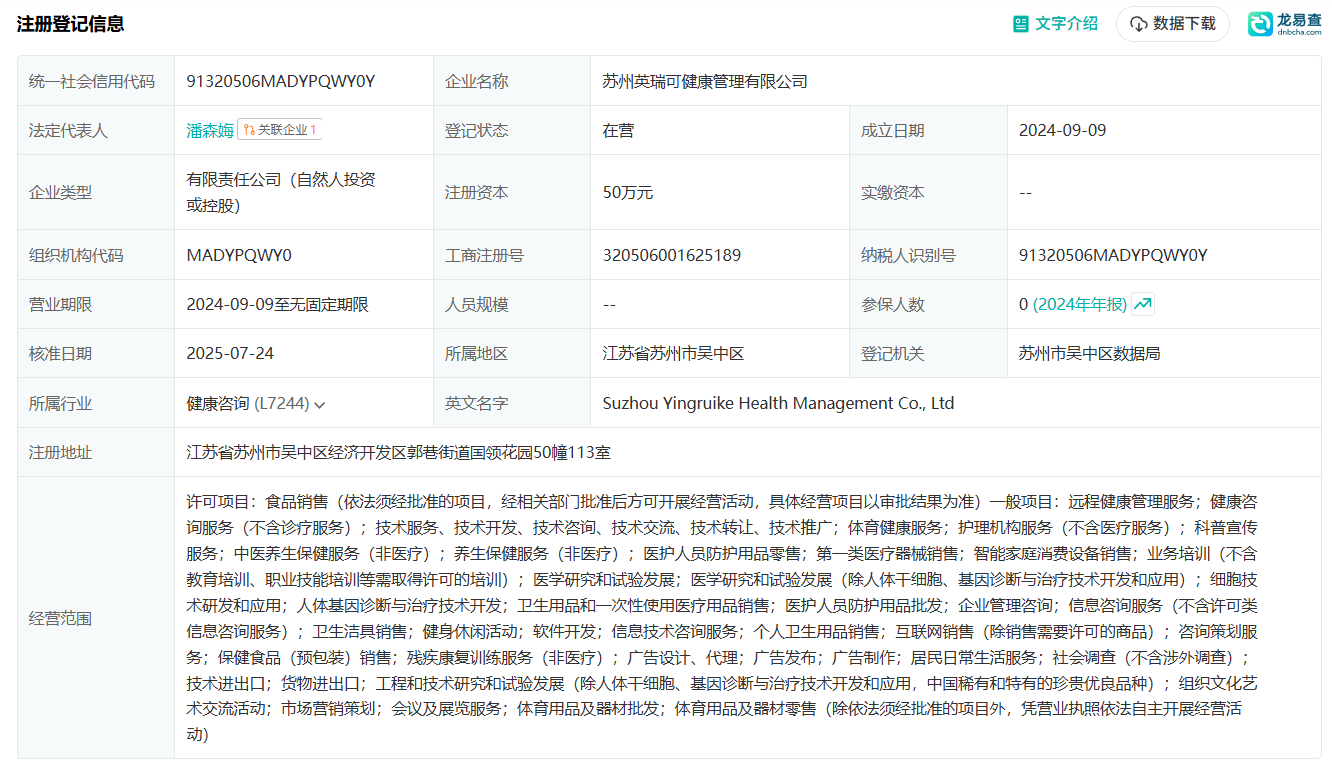Click taxpayer ID value under 纳税人识别号

click(1113, 255)
